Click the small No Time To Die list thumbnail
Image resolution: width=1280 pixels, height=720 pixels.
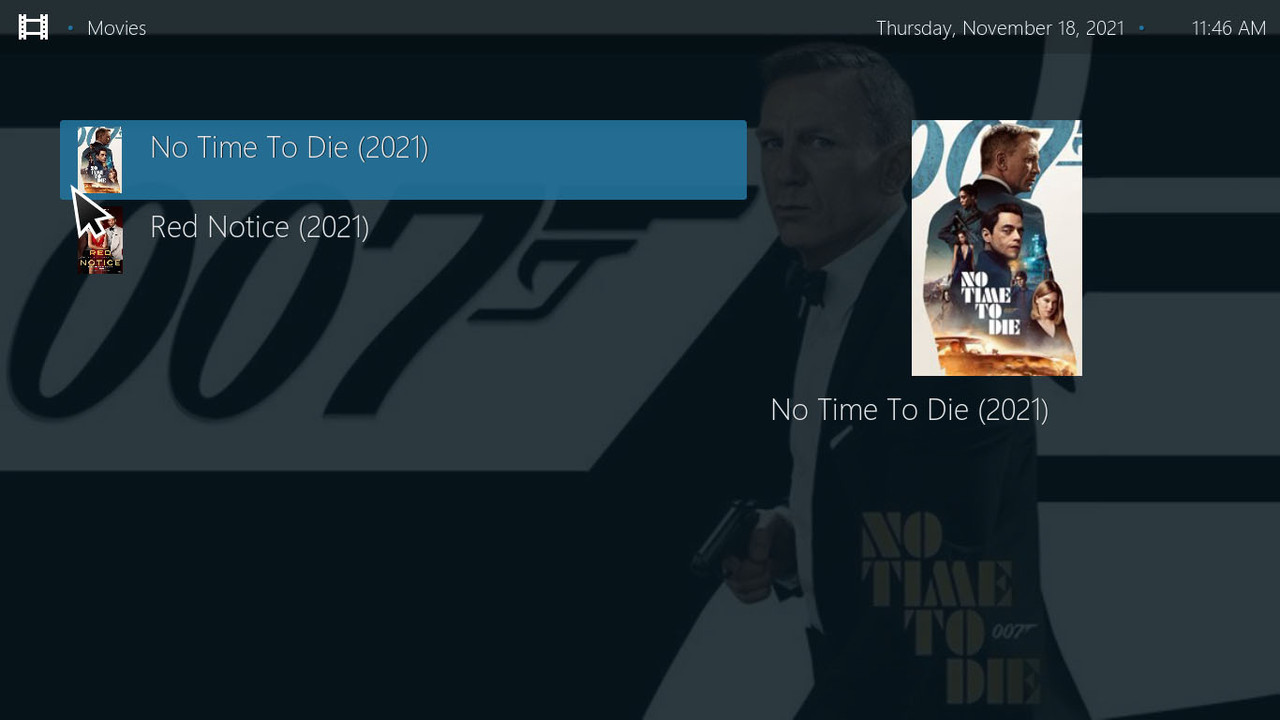point(100,160)
